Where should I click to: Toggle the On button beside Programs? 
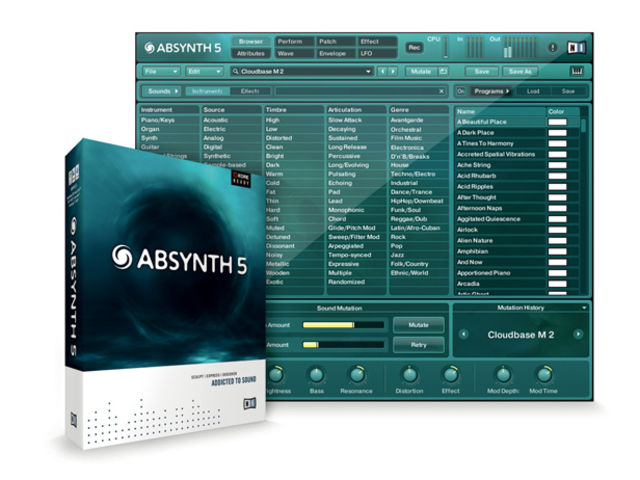(x=461, y=91)
